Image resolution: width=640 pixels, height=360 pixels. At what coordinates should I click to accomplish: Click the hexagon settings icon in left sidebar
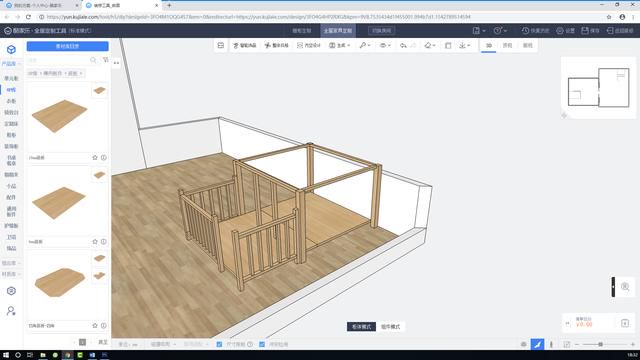(x=11, y=291)
